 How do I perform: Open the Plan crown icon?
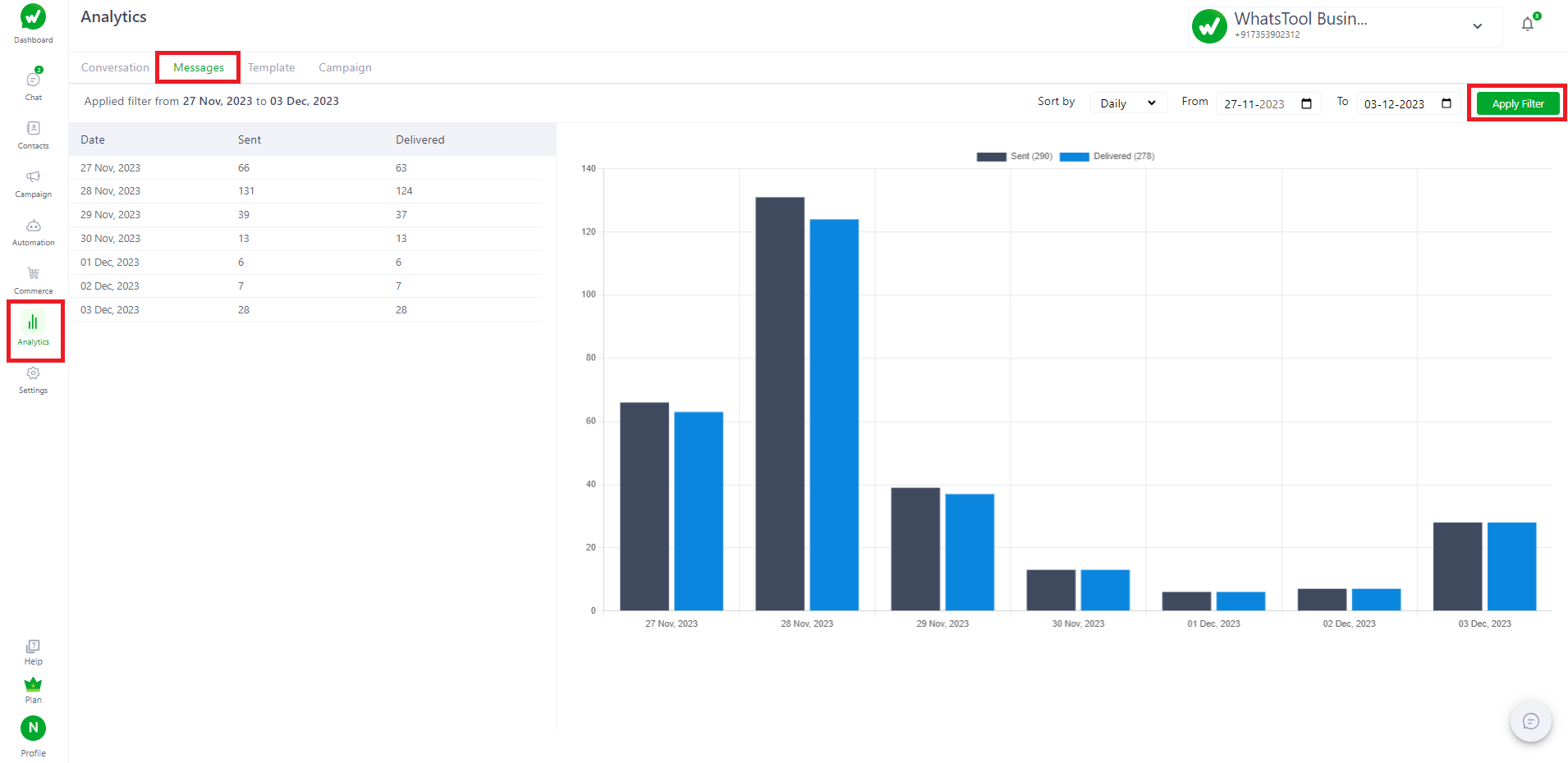point(33,684)
